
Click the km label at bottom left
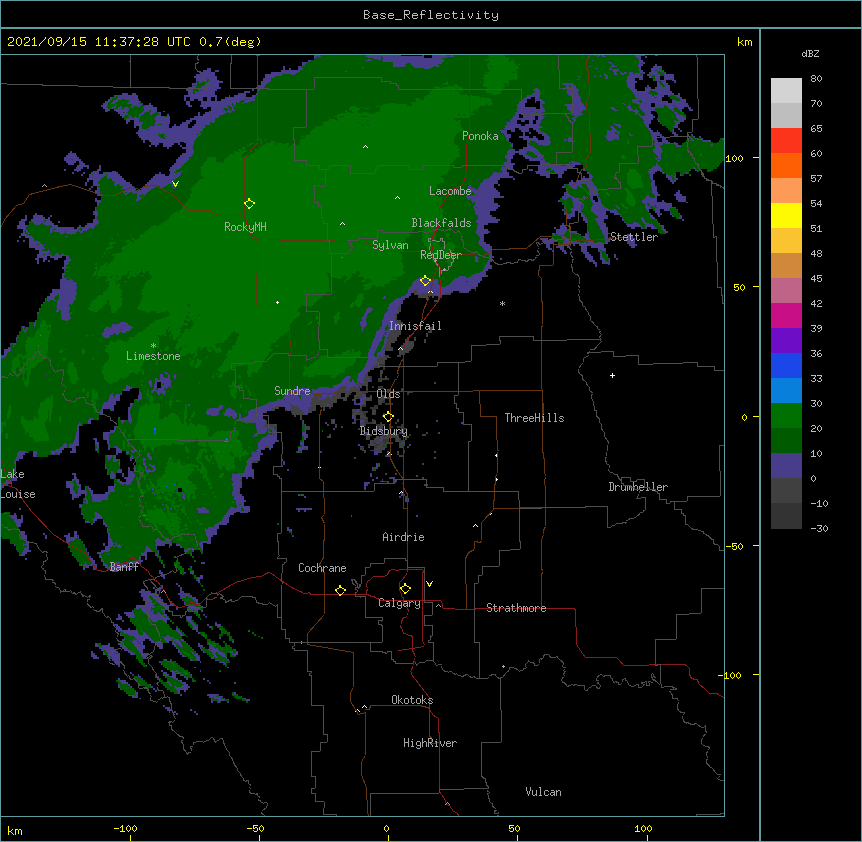15,830
